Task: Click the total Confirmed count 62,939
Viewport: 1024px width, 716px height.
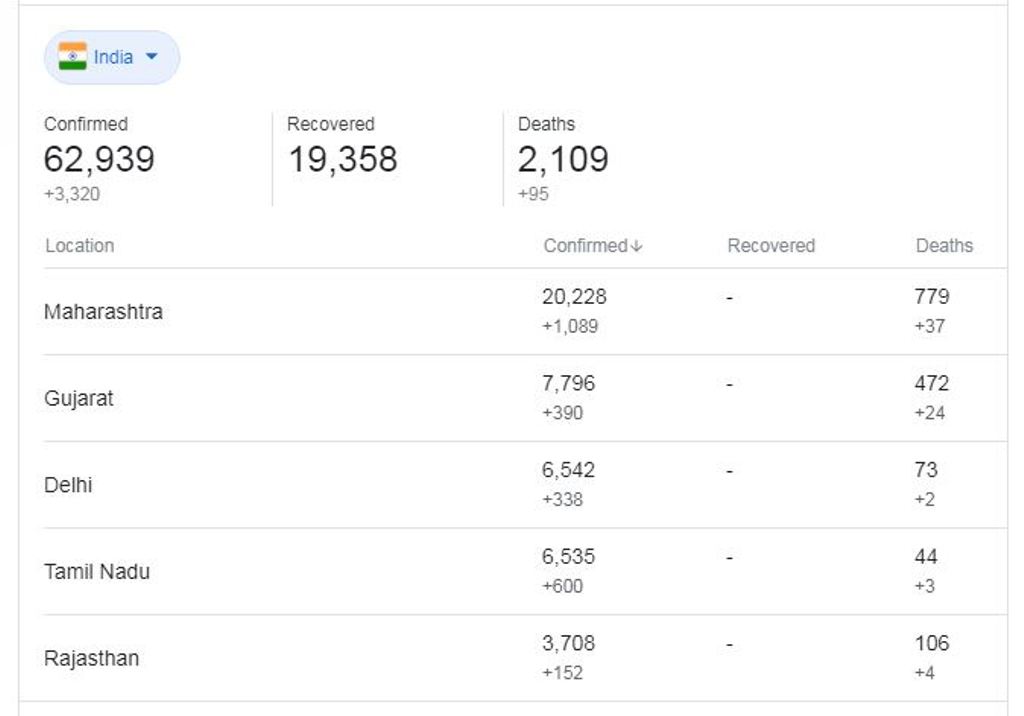Action: click(x=99, y=160)
